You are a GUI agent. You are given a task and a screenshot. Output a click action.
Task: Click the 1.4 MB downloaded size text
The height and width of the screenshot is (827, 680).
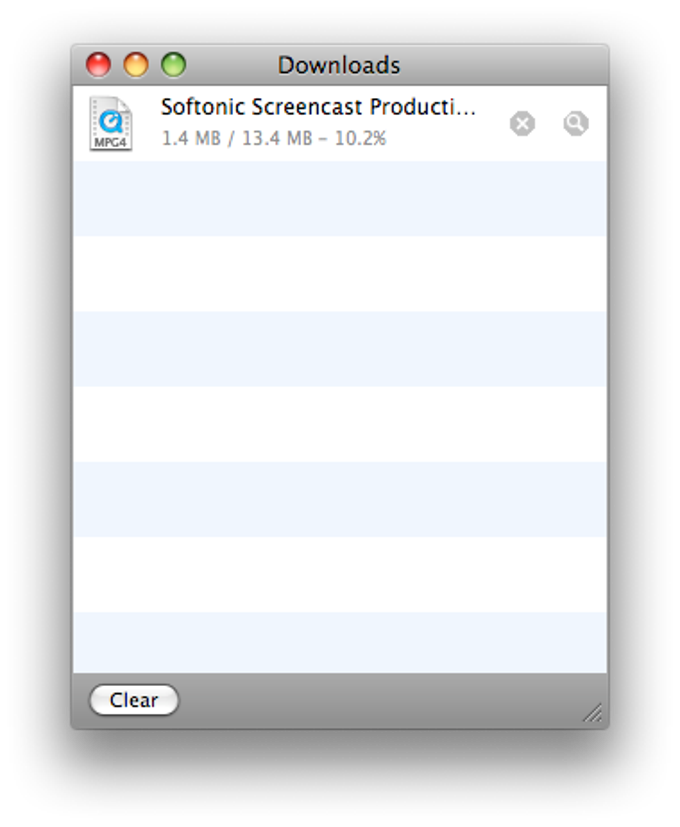coord(191,138)
